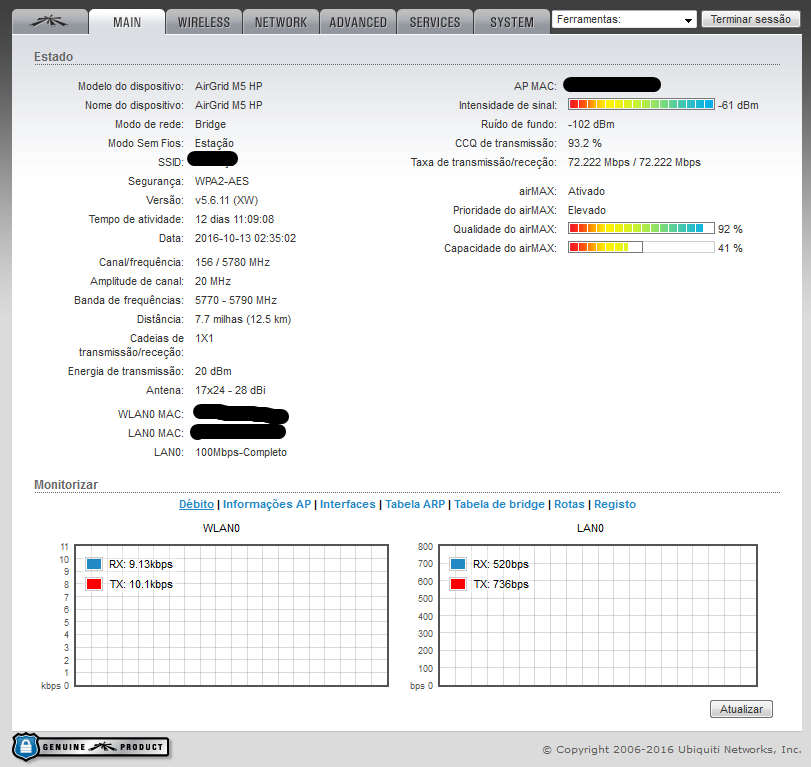Open the Tabela de bridge link
Screen dimensions: 811x767
[x=499, y=504]
